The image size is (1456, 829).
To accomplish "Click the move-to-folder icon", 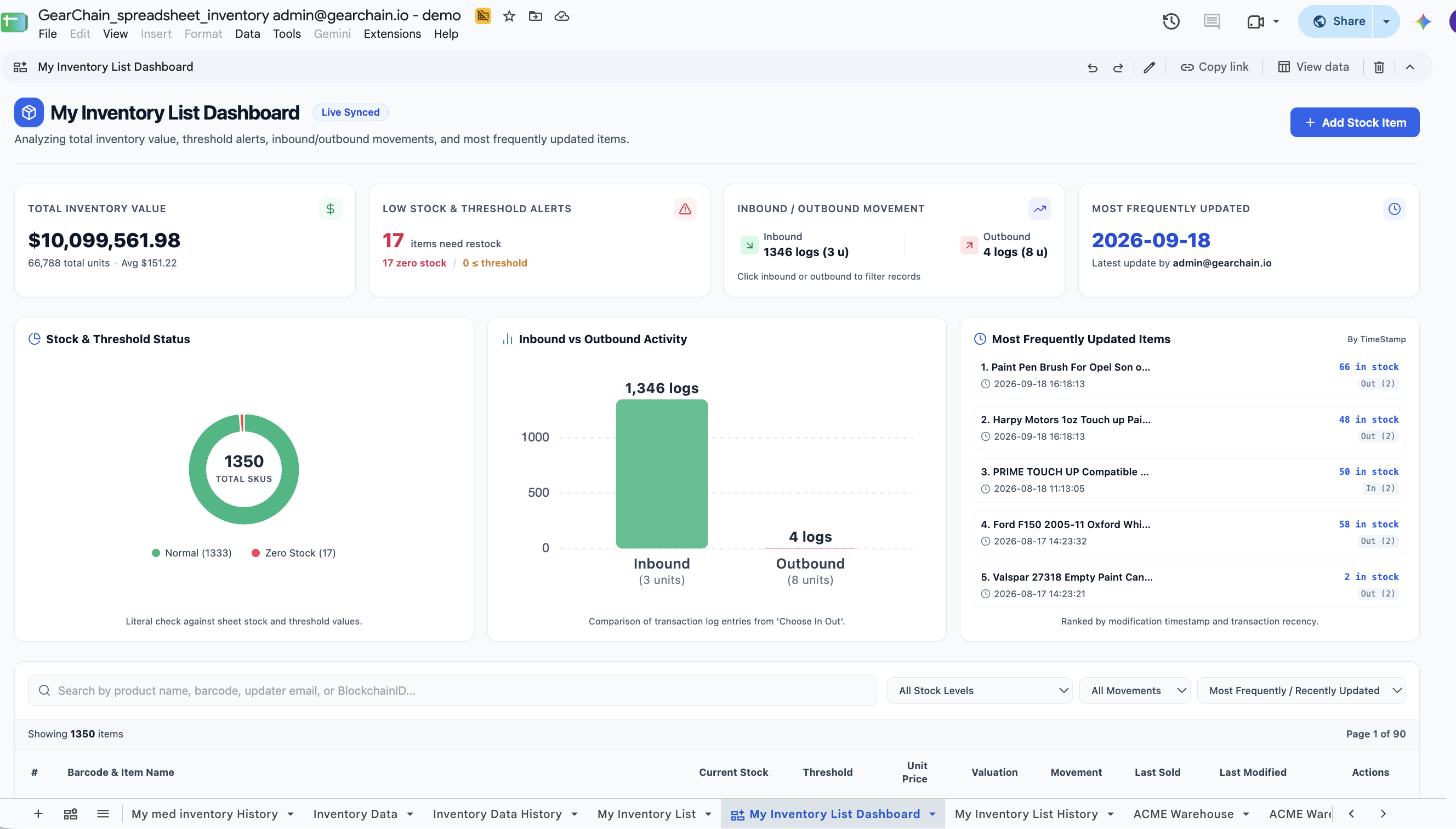I will click(535, 16).
